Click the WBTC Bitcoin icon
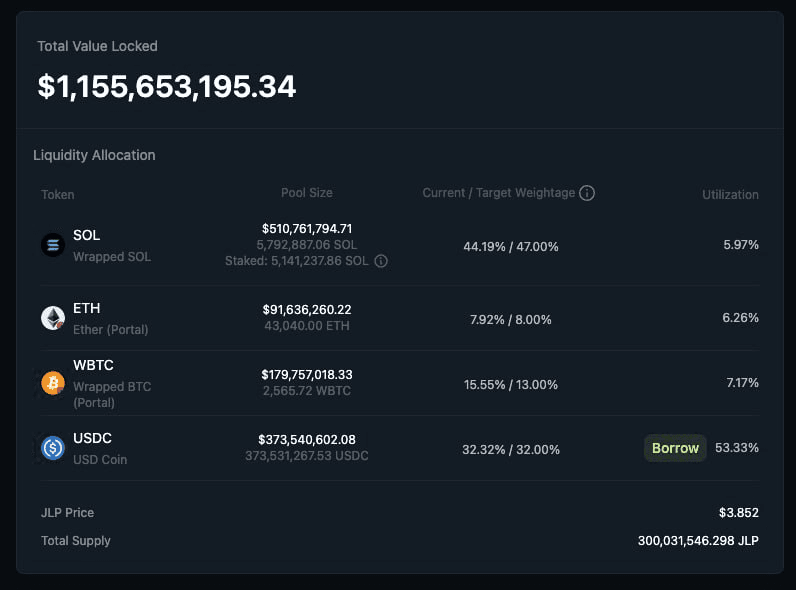This screenshot has height=590, width=796. (53, 383)
